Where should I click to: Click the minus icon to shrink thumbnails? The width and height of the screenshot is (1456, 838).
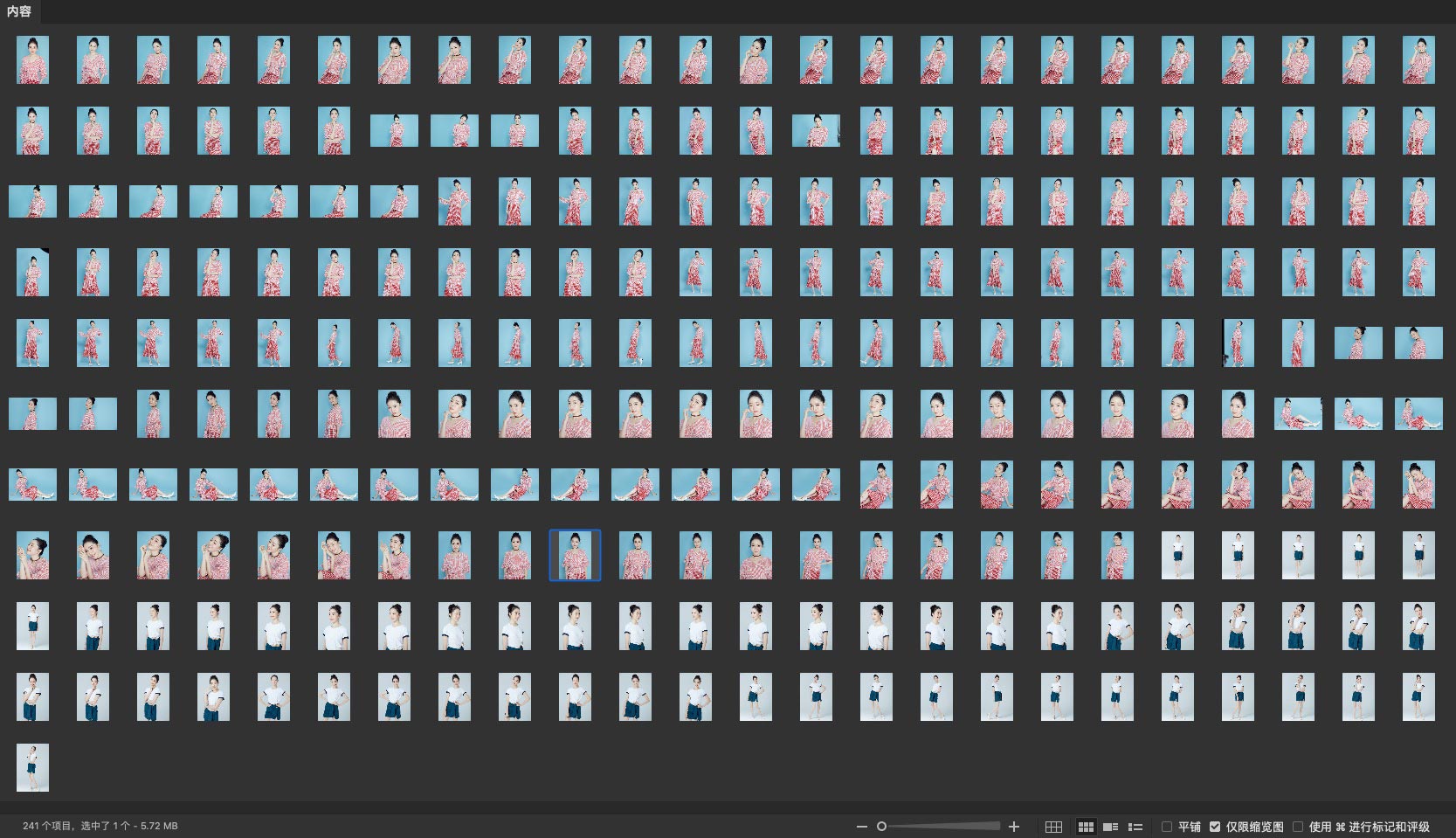tap(861, 826)
